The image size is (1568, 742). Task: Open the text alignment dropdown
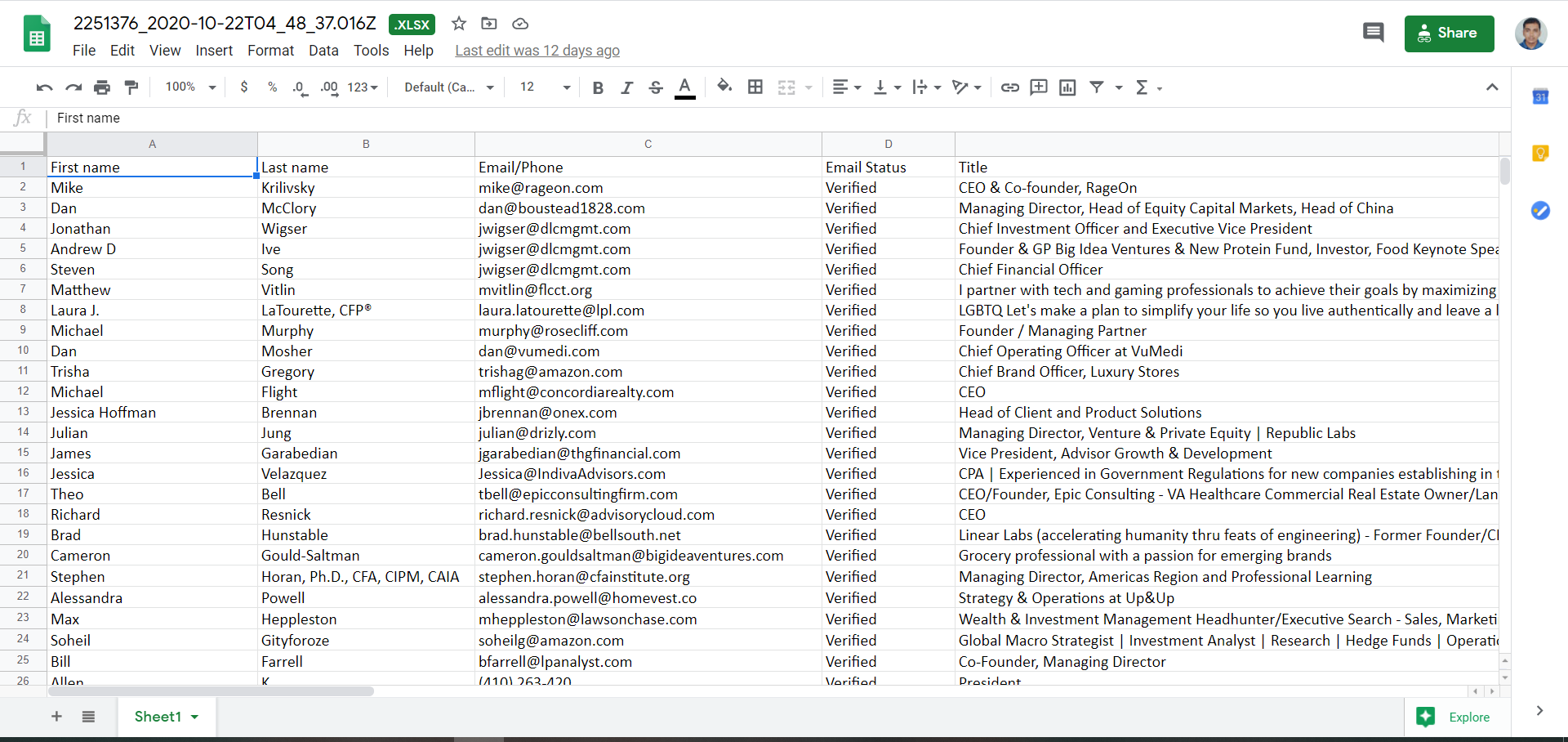(847, 87)
